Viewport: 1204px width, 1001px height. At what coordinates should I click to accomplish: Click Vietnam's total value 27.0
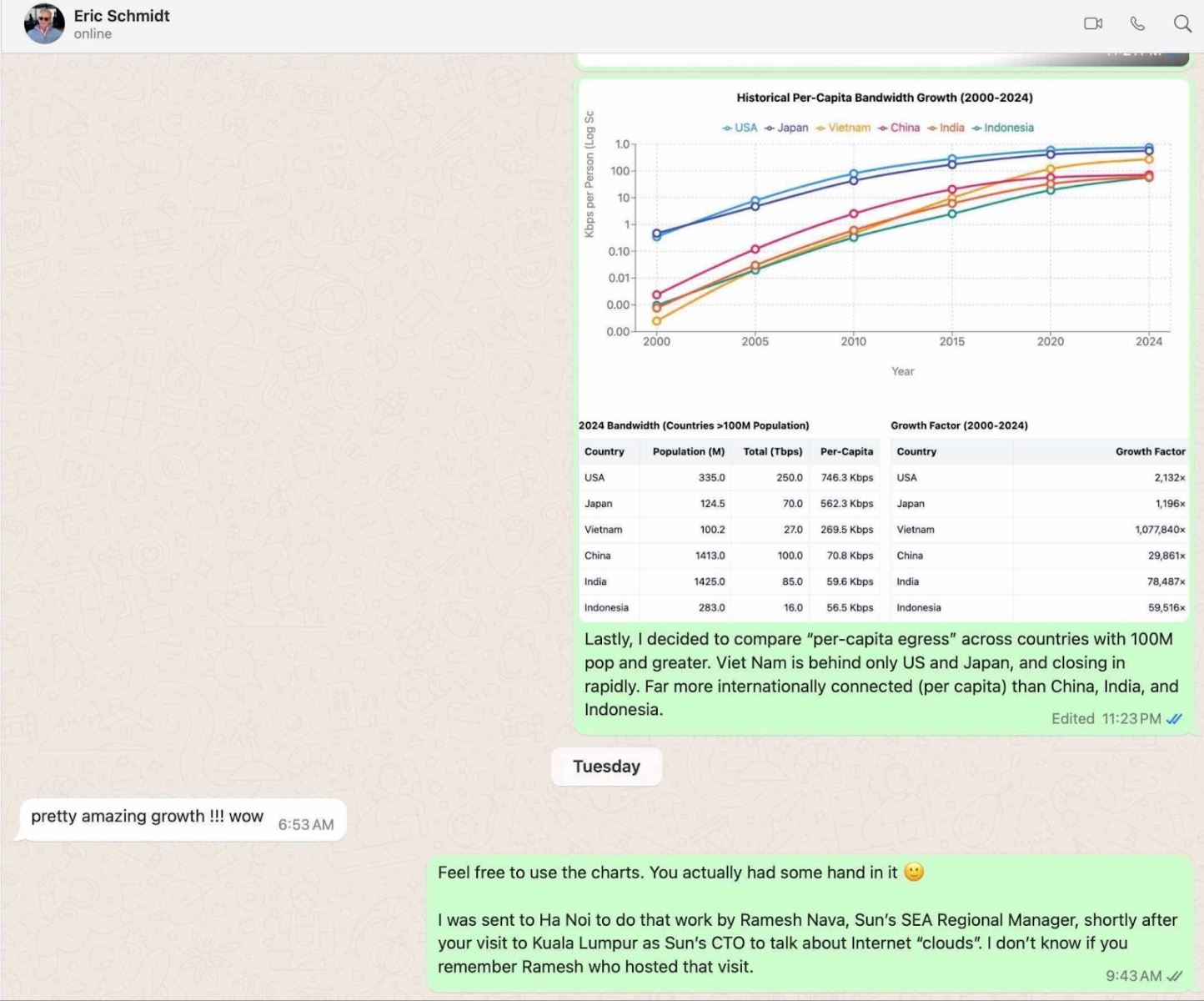click(793, 530)
